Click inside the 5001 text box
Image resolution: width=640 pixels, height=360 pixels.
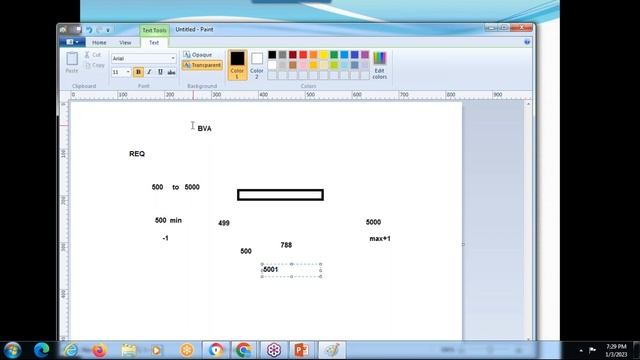[x=291, y=270]
